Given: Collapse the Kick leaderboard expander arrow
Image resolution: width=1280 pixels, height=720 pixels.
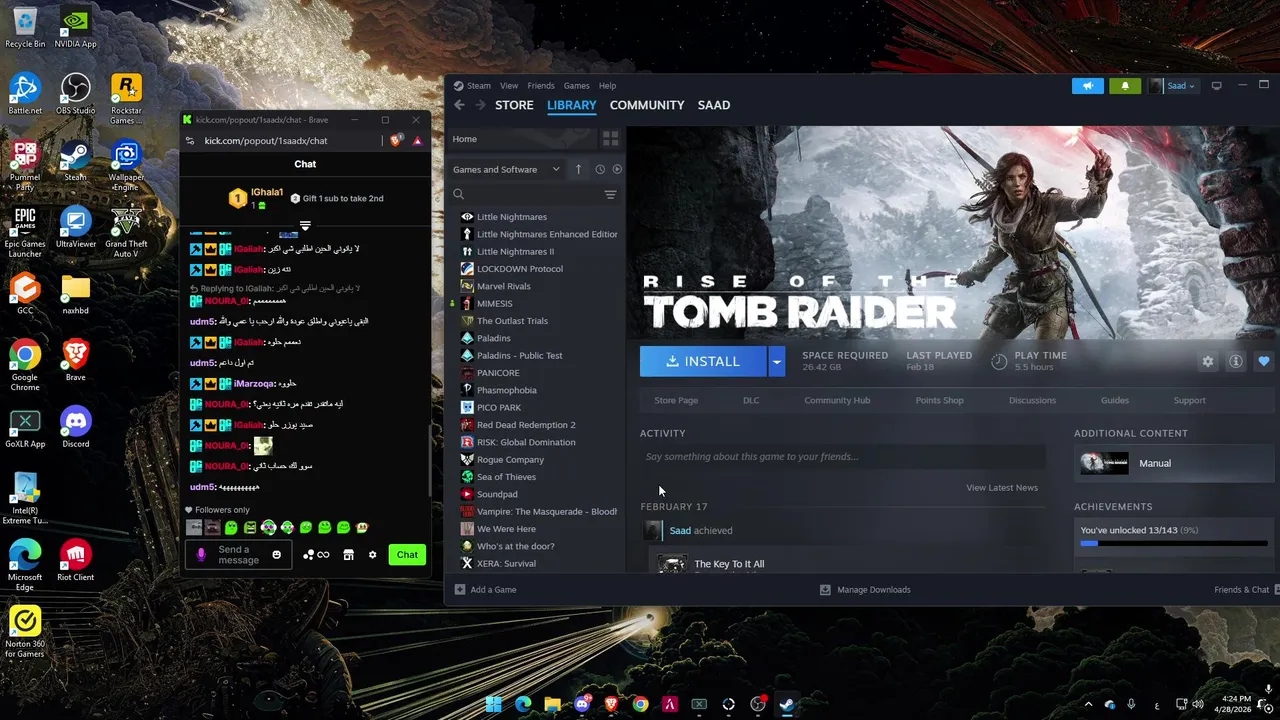Looking at the screenshot, I should point(305,225).
